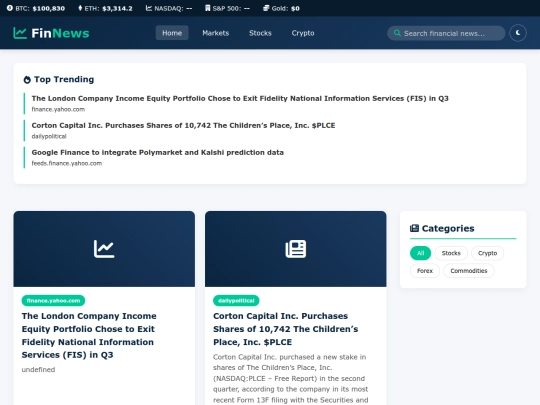Click the flame icon beside Top Trending
The height and width of the screenshot is (405, 540).
27,80
